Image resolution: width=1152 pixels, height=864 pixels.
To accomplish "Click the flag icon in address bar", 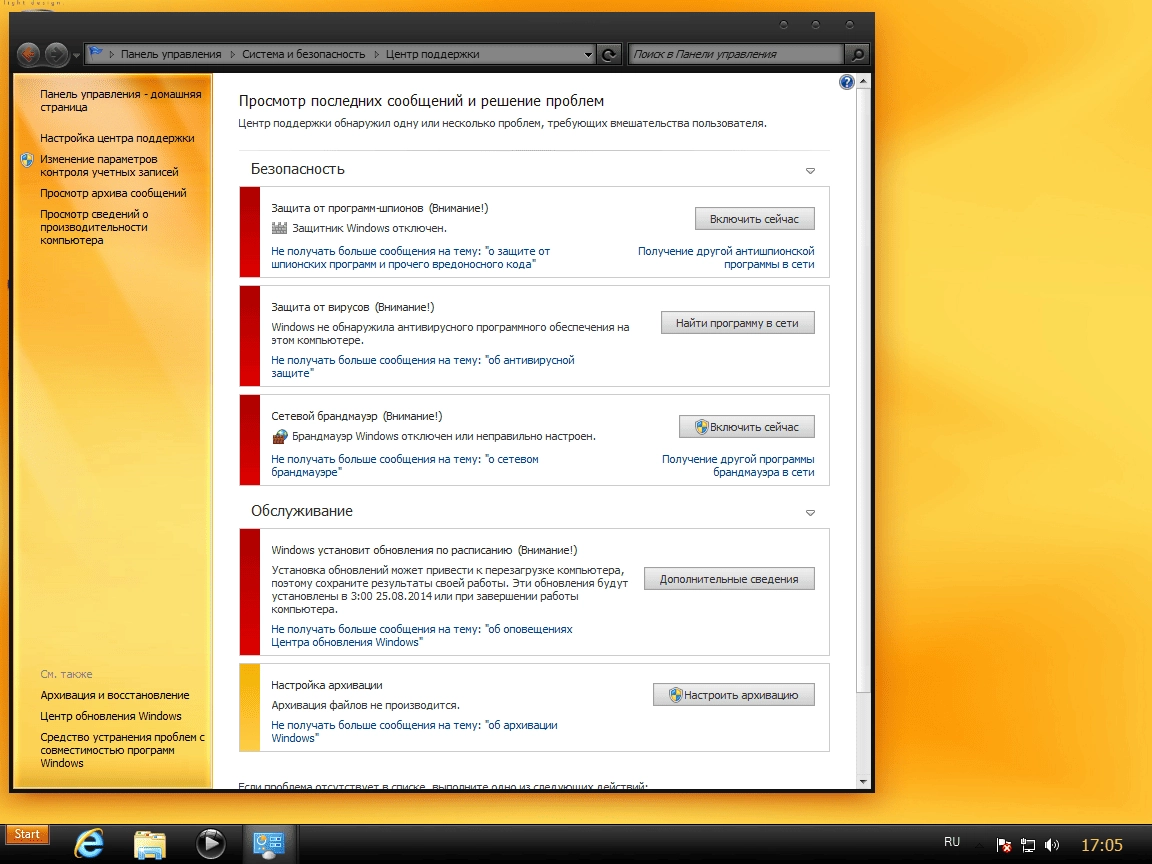I will pyautogui.click(x=96, y=53).
